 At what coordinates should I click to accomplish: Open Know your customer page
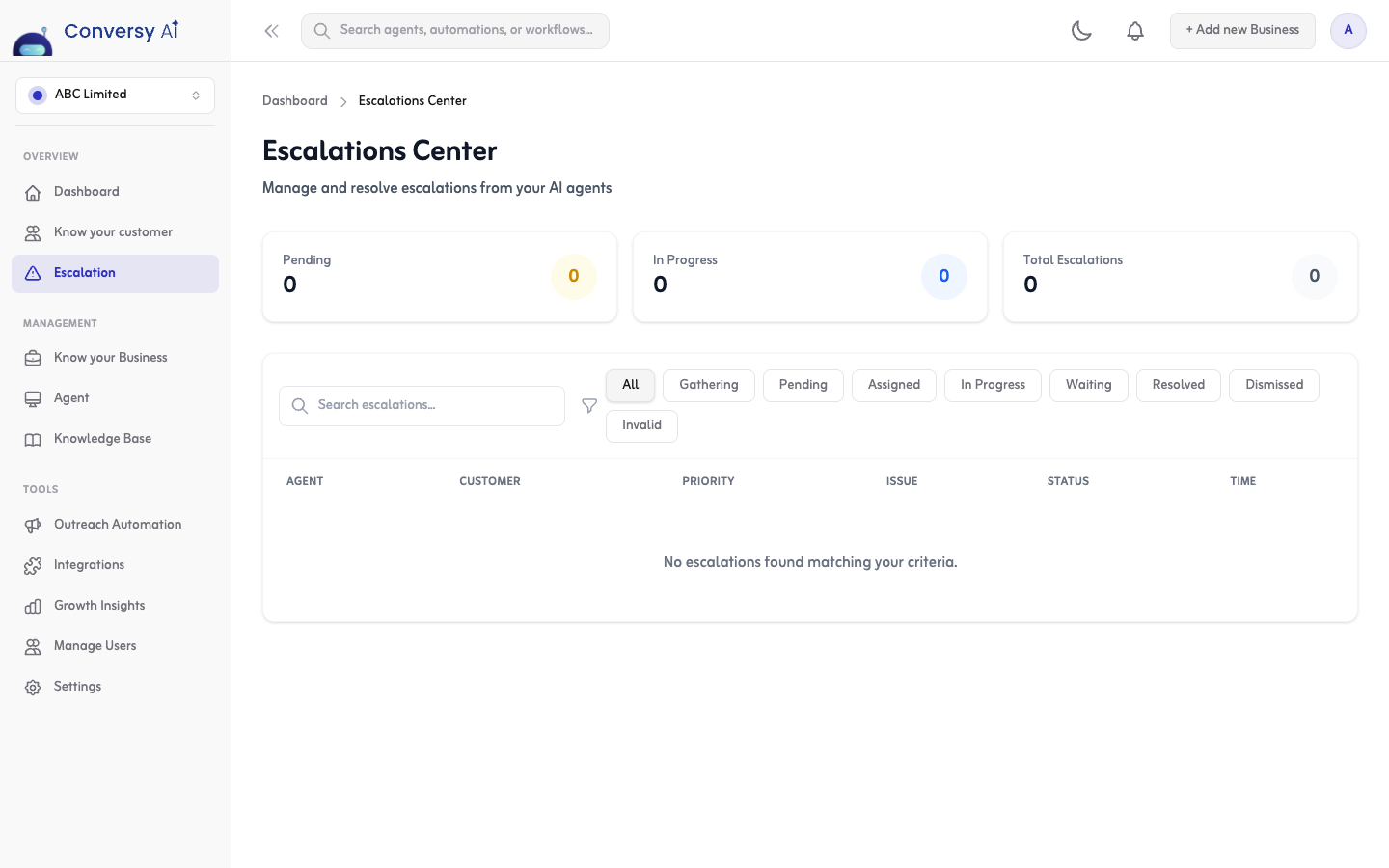coord(115,232)
